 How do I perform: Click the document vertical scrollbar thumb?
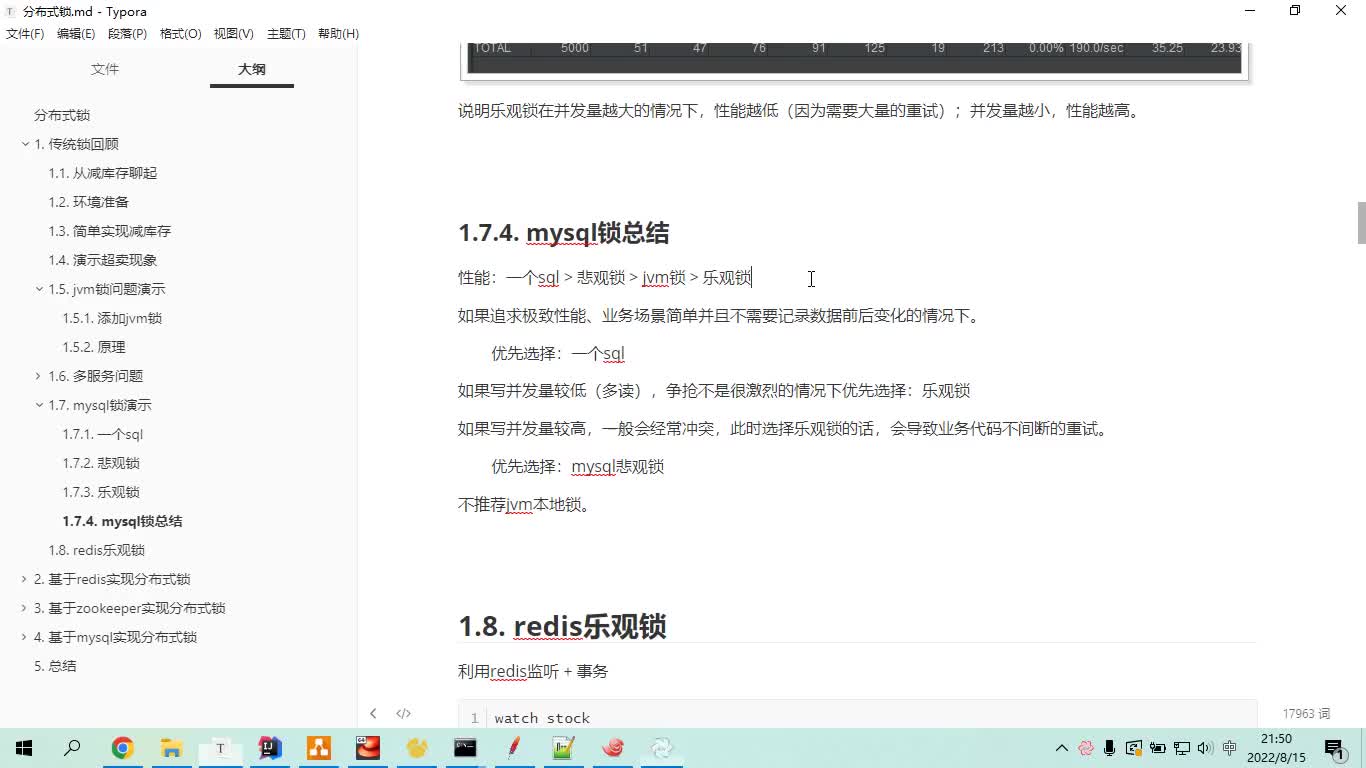click(x=1361, y=223)
